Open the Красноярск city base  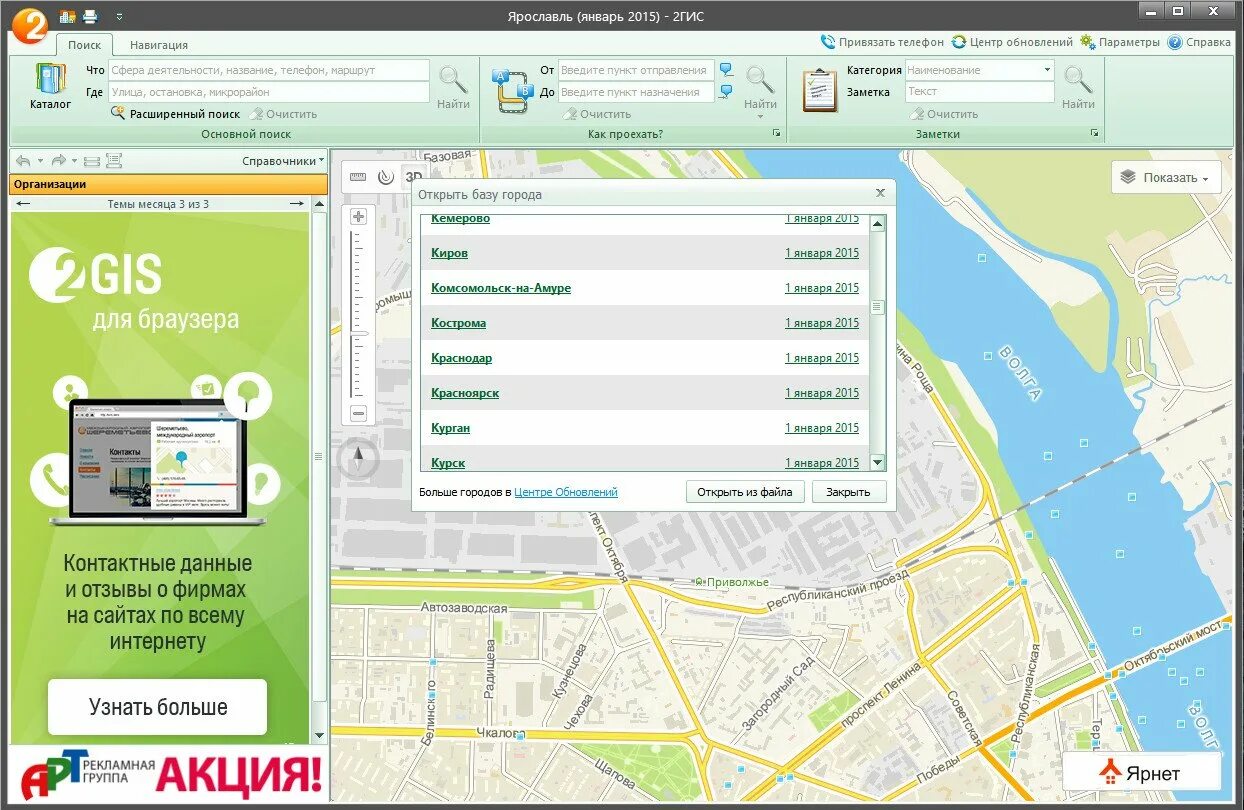465,393
